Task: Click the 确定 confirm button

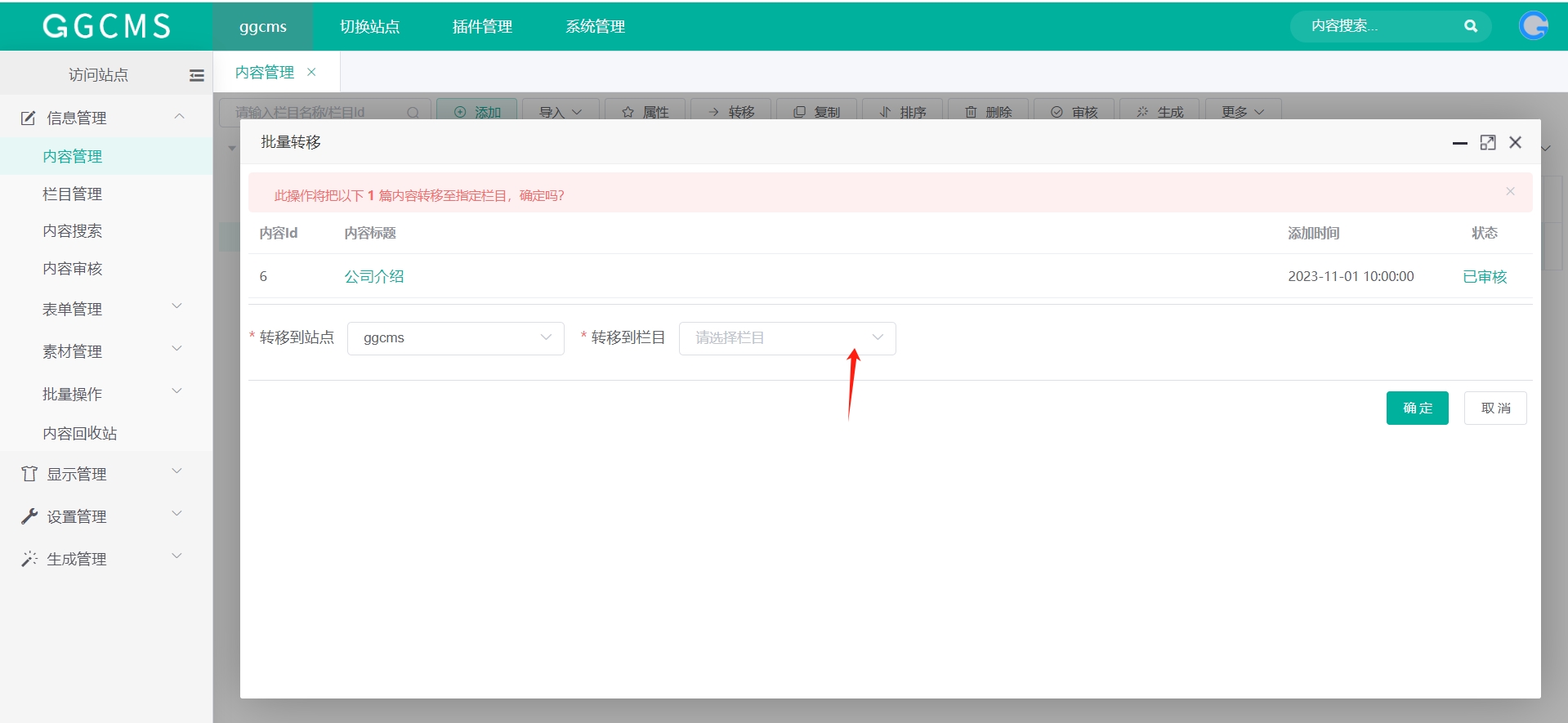Action: point(1417,408)
